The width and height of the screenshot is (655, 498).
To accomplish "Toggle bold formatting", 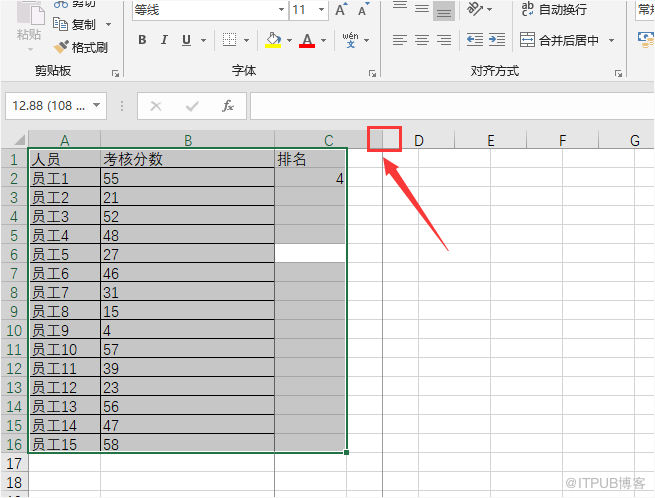I will [x=142, y=40].
